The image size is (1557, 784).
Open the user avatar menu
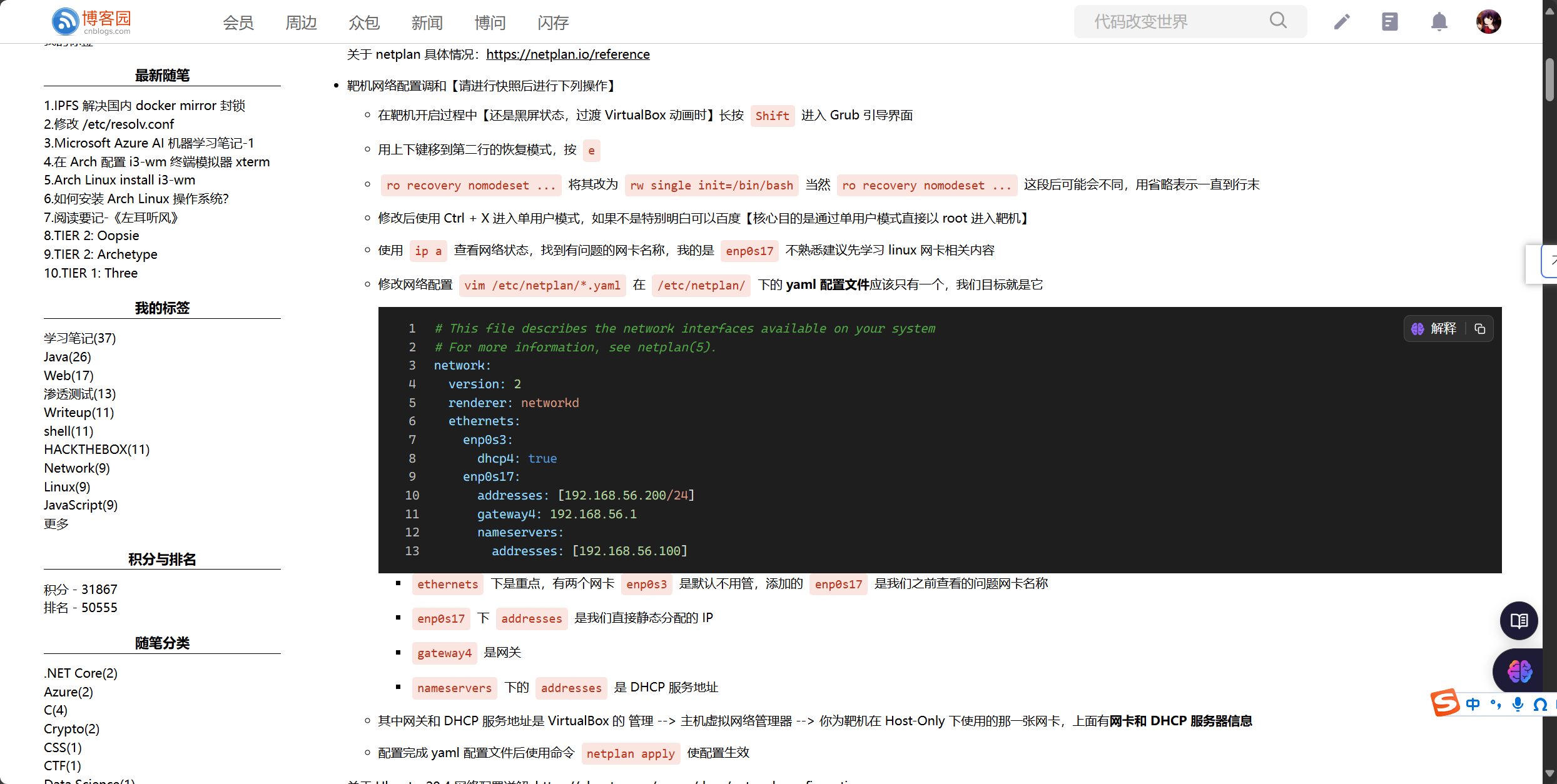1488,22
